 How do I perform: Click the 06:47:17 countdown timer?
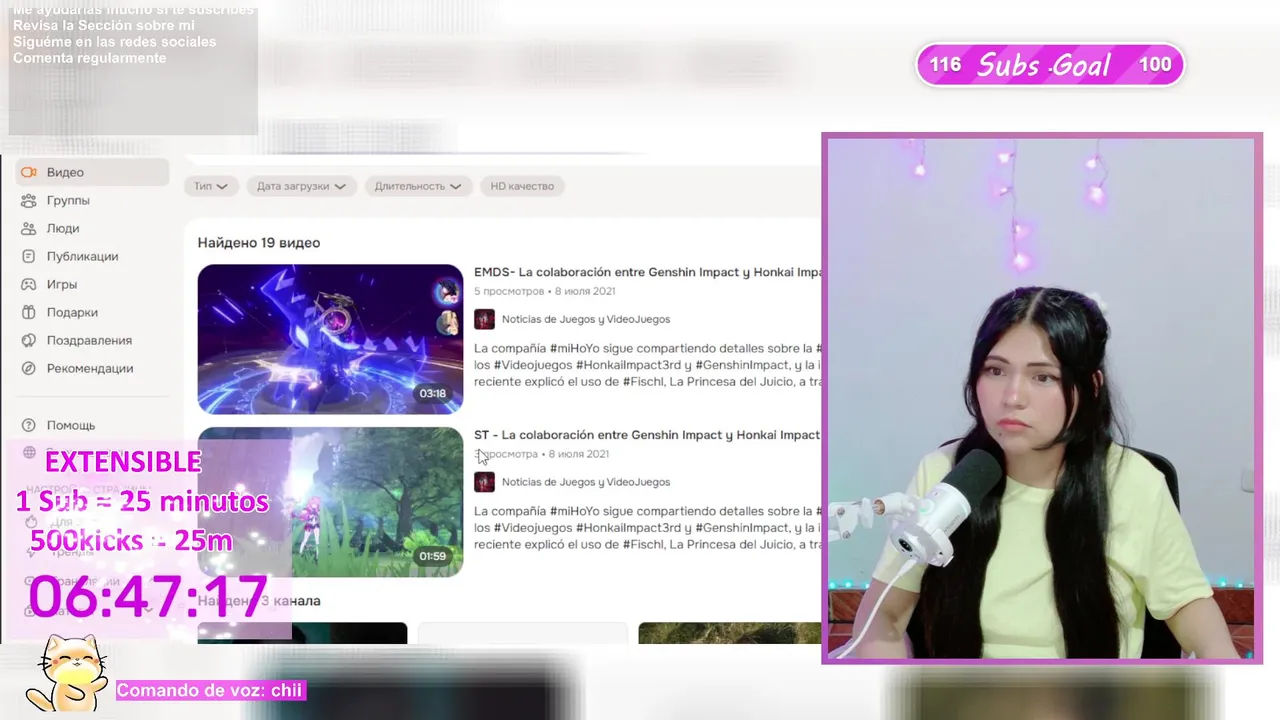[x=148, y=596]
